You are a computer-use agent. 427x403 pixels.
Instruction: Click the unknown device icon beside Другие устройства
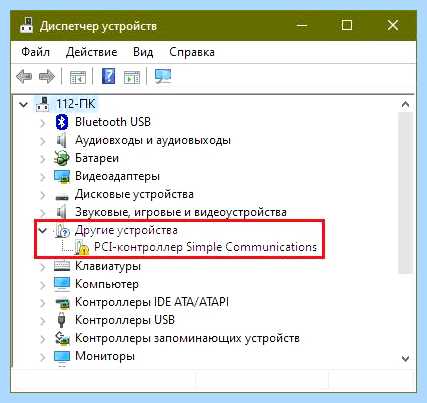point(62,231)
